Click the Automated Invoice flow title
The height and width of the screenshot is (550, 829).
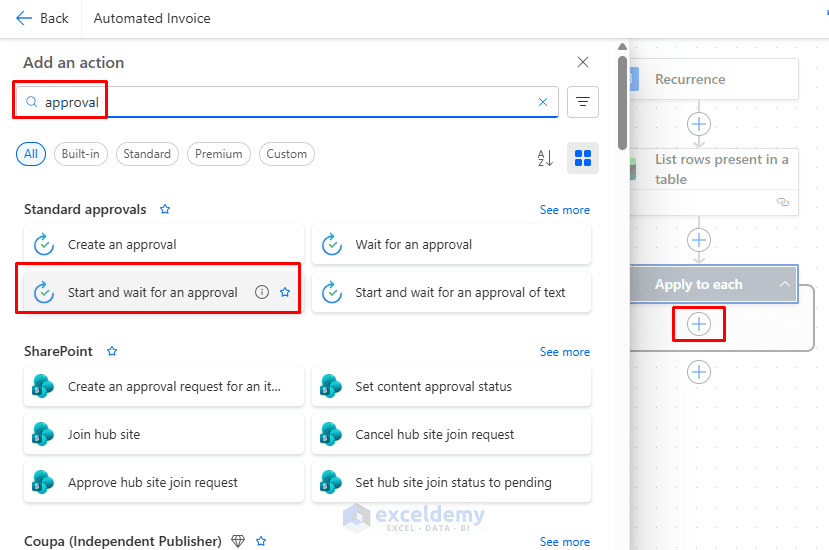152,19
